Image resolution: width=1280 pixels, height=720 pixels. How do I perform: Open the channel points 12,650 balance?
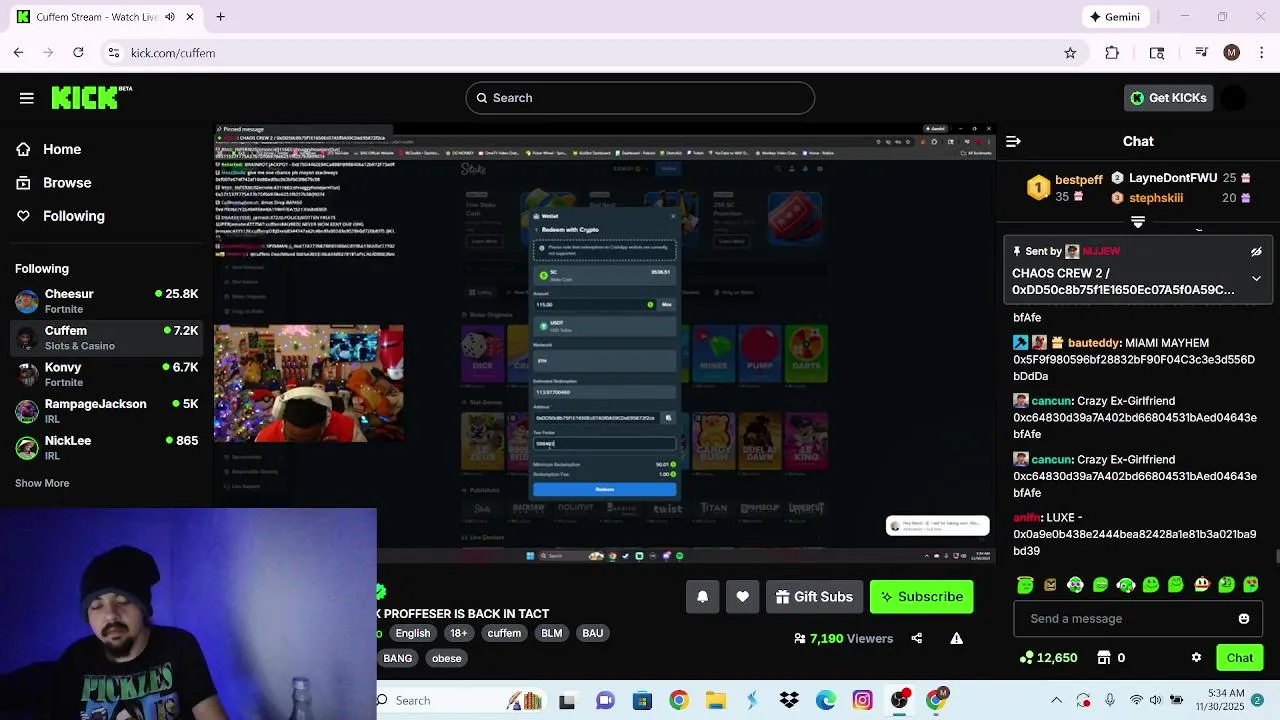tap(1048, 658)
